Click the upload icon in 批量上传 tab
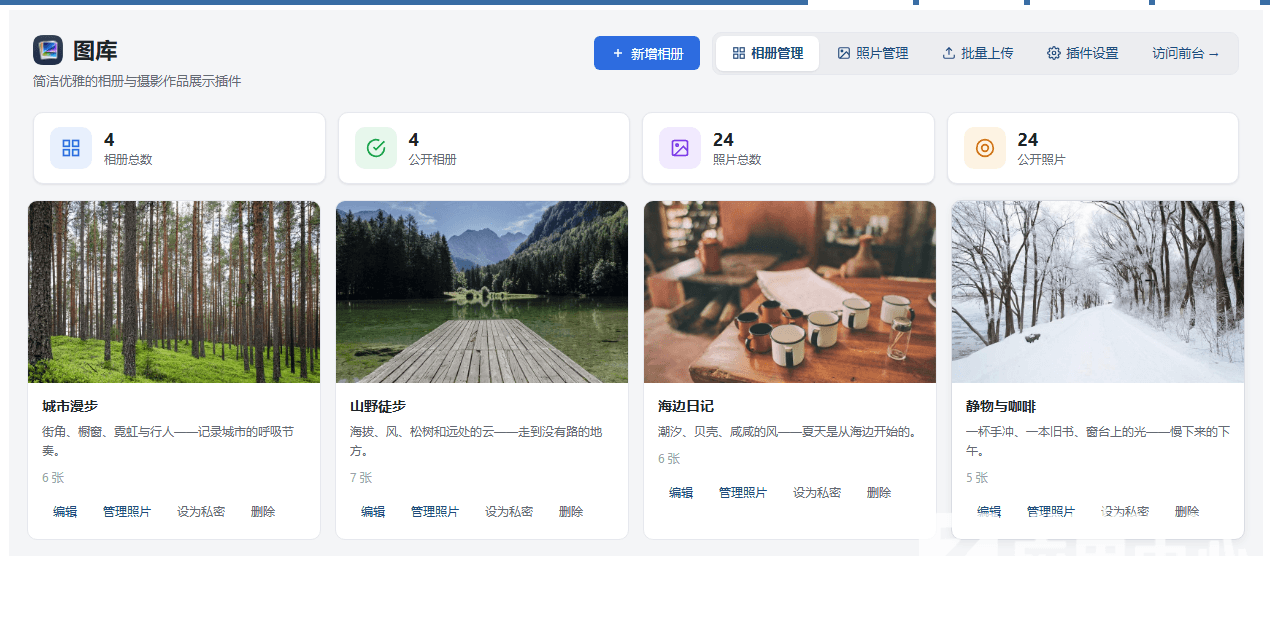Image resolution: width=1270 pixels, height=625 pixels. [949, 53]
